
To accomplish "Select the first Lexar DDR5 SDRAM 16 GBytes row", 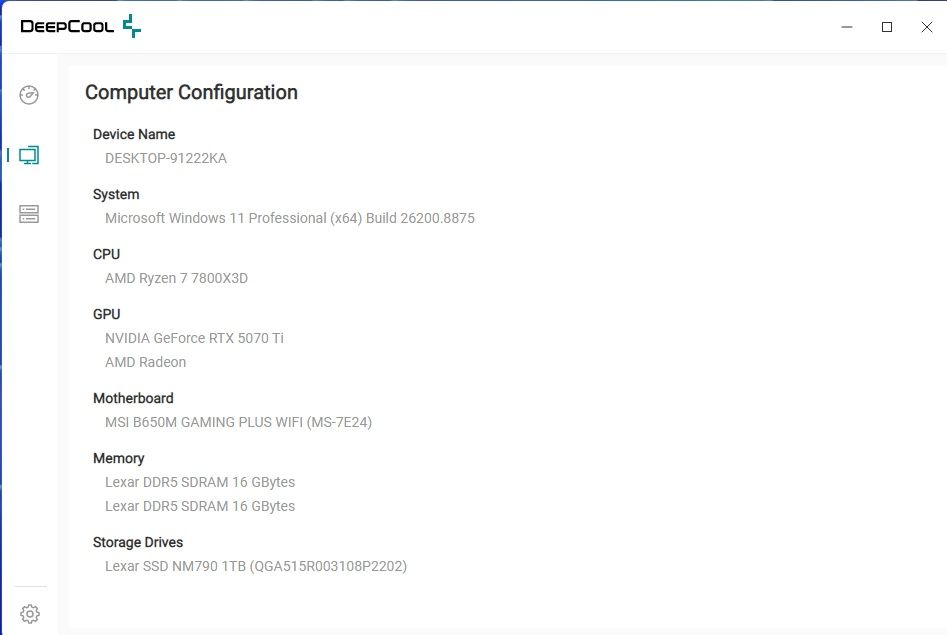I will click(200, 482).
